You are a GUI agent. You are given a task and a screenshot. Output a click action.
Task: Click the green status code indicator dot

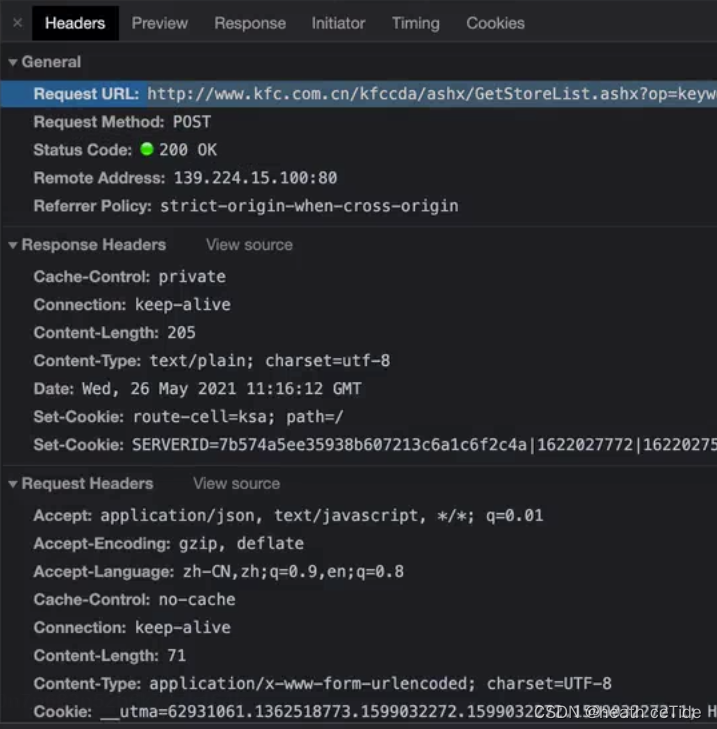[147, 149]
